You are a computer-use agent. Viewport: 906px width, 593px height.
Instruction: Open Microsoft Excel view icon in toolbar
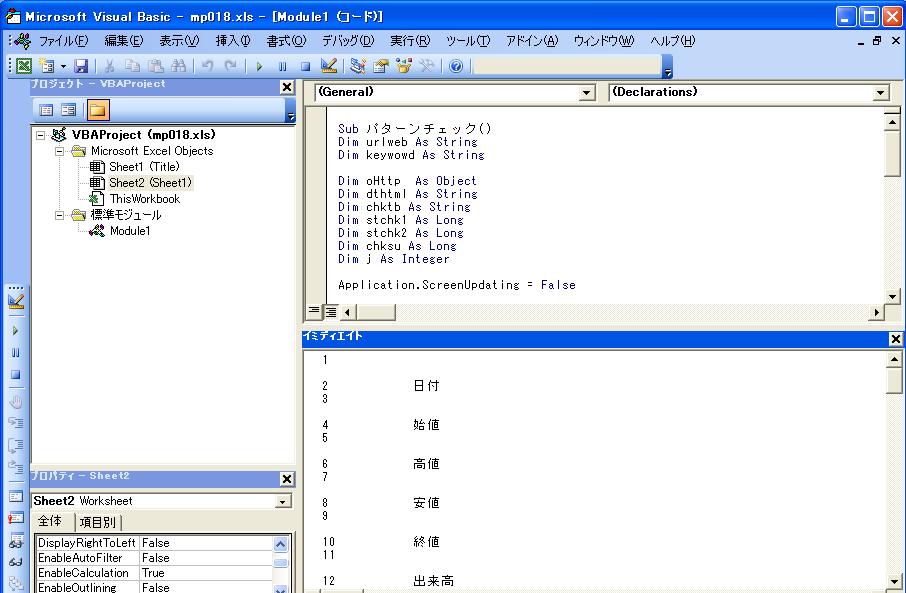[x=24, y=66]
